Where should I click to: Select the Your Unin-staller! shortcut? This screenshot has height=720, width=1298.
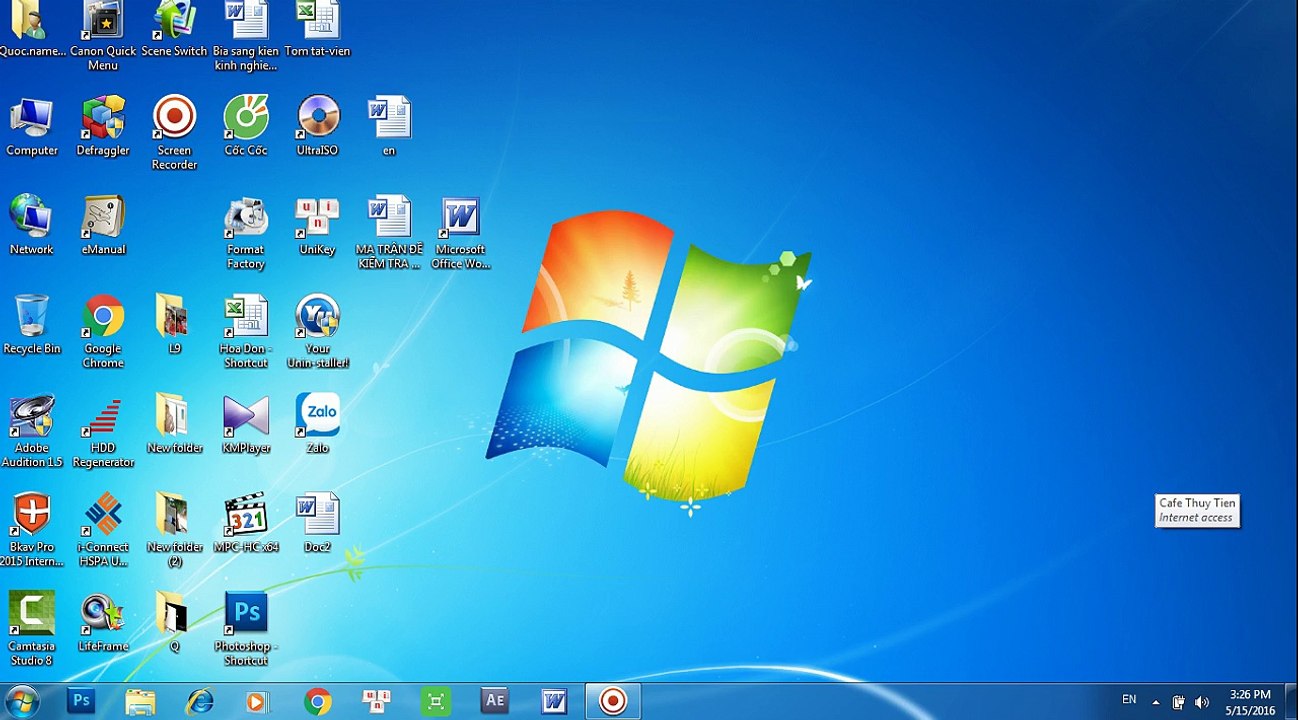(318, 331)
